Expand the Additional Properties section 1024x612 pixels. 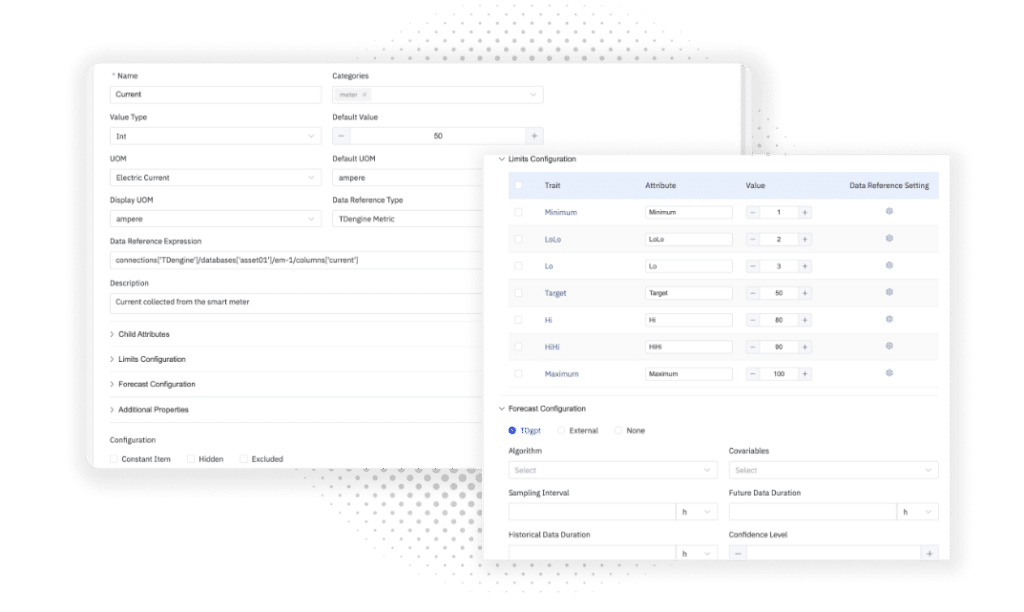tap(152, 409)
